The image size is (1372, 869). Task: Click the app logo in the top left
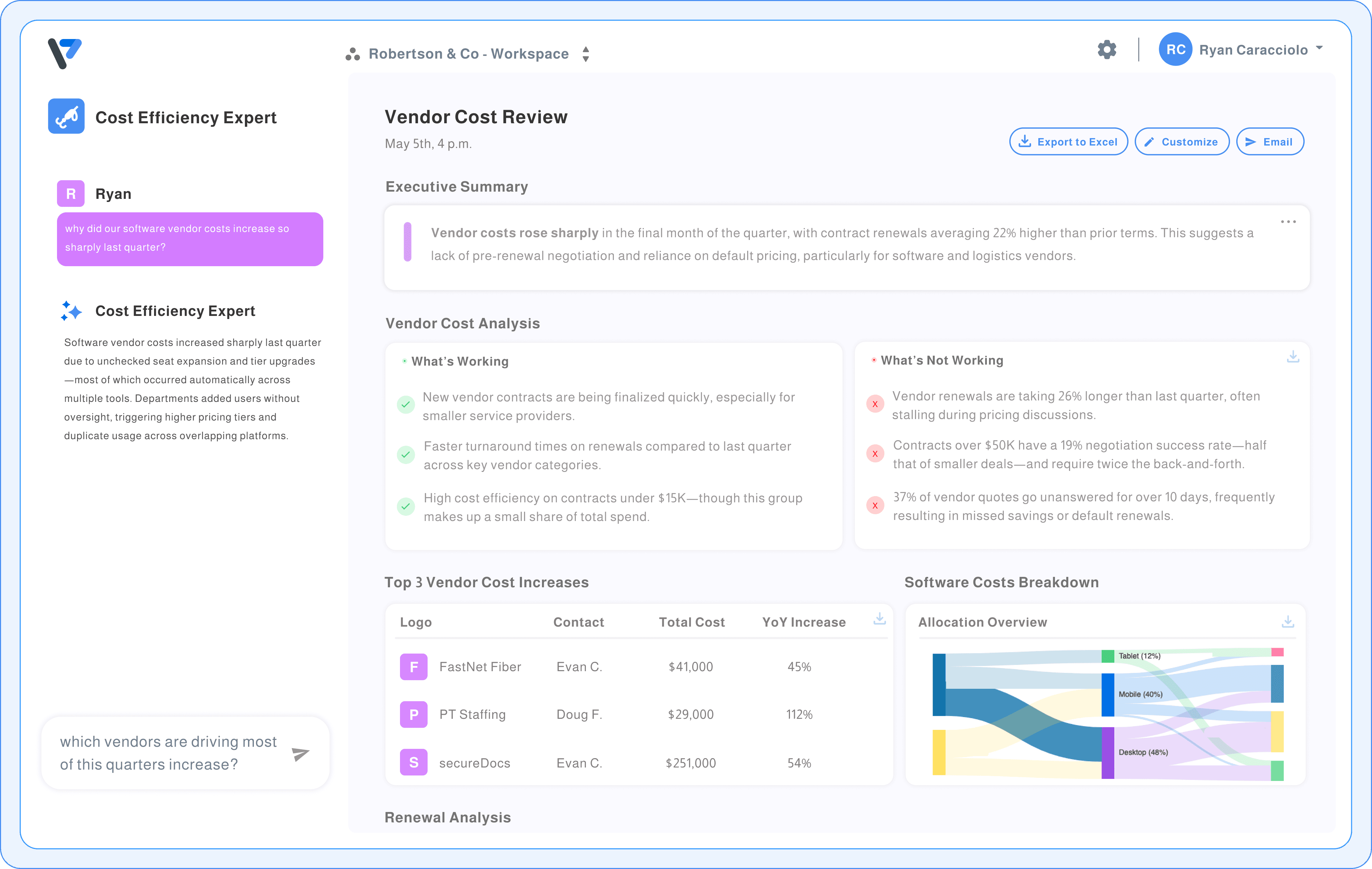[64, 53]
